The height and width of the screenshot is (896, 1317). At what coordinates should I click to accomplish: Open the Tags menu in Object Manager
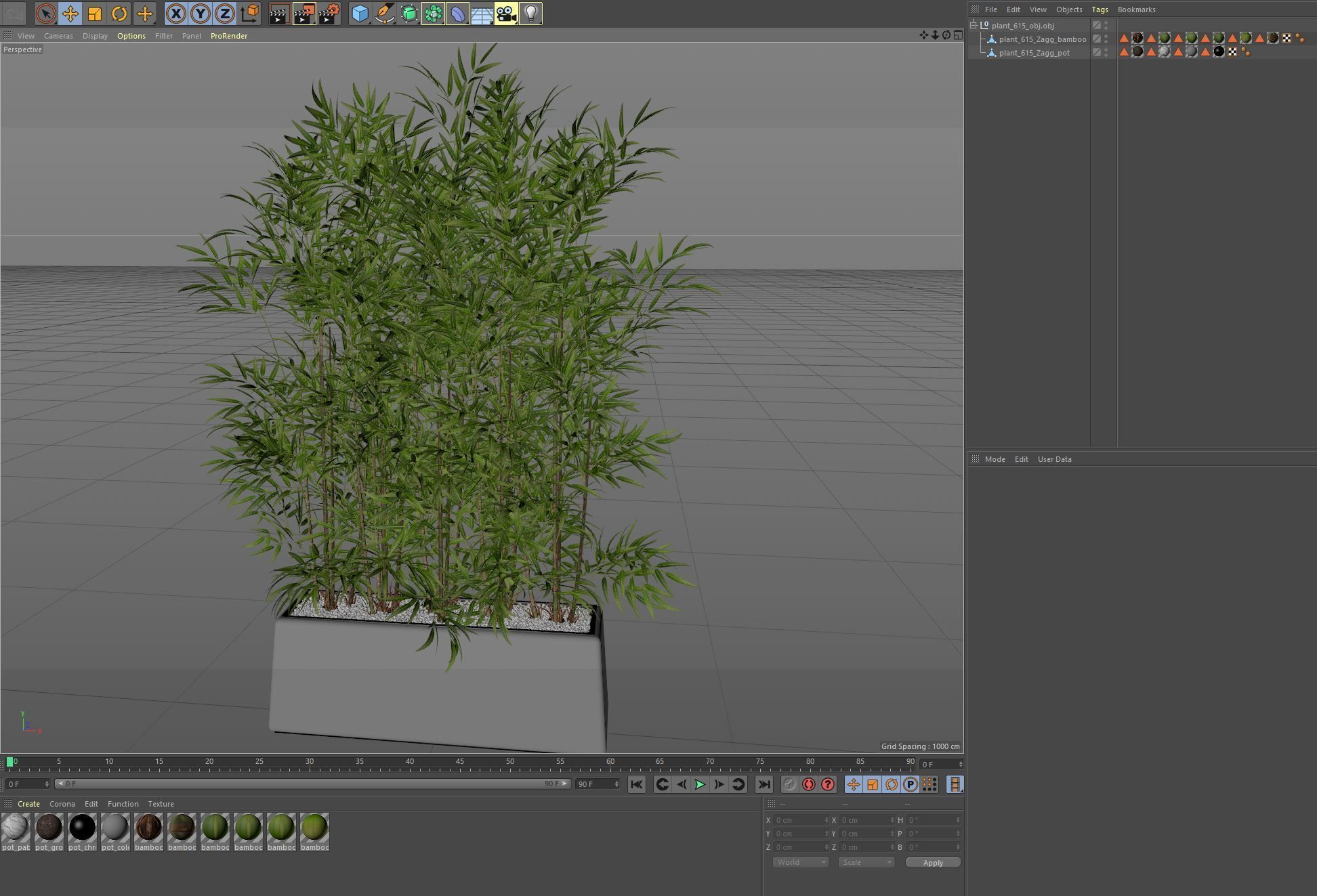tap(1100, 9)
